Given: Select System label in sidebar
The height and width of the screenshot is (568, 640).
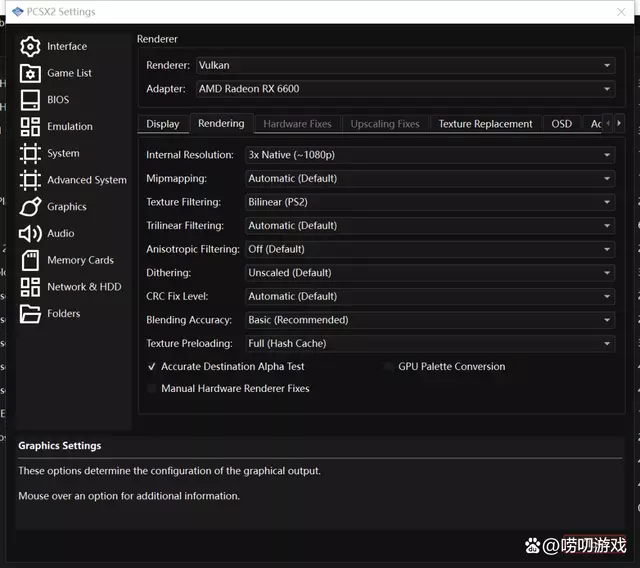Looking at the screenshot, I should pyautogui.click(x=63, y=153).
